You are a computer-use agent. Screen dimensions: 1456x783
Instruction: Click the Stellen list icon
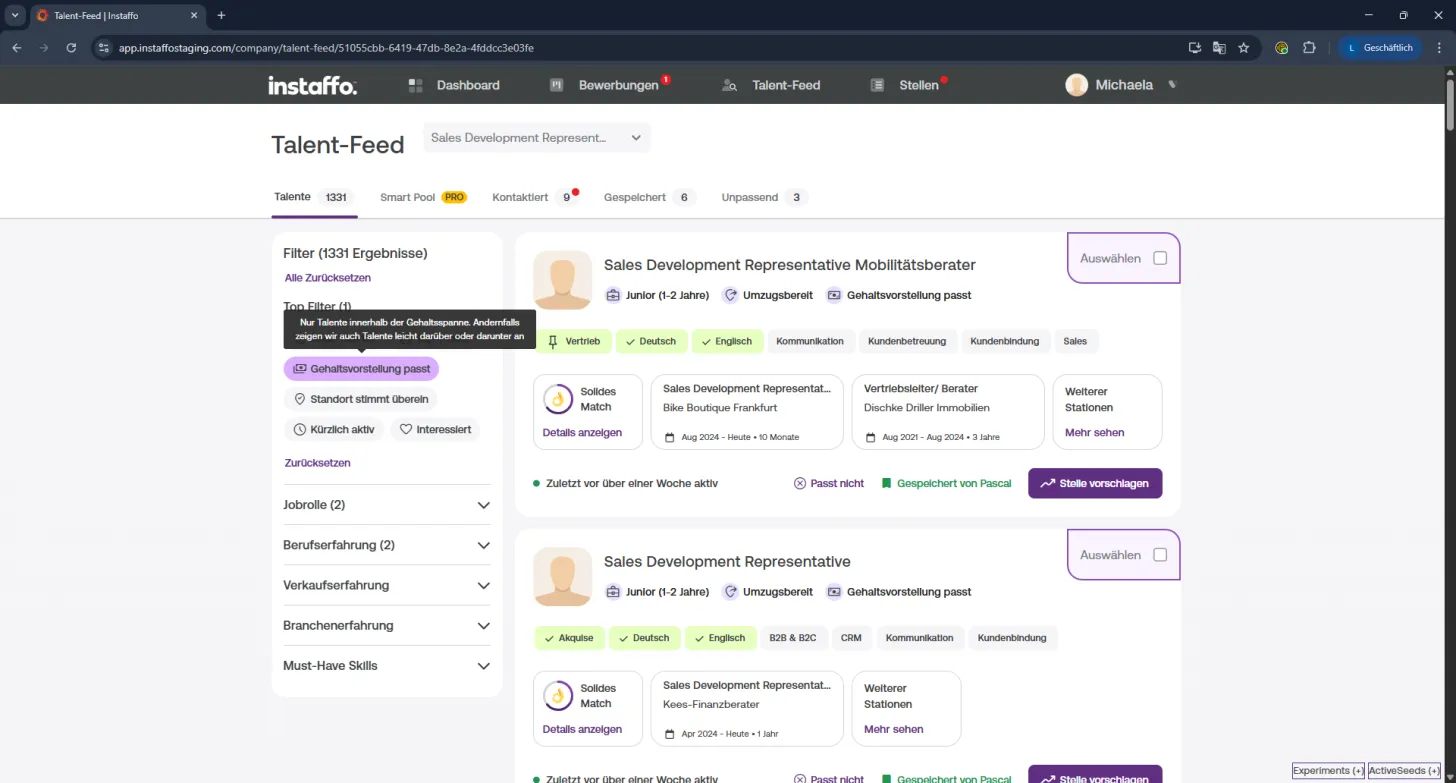point(877,85)
